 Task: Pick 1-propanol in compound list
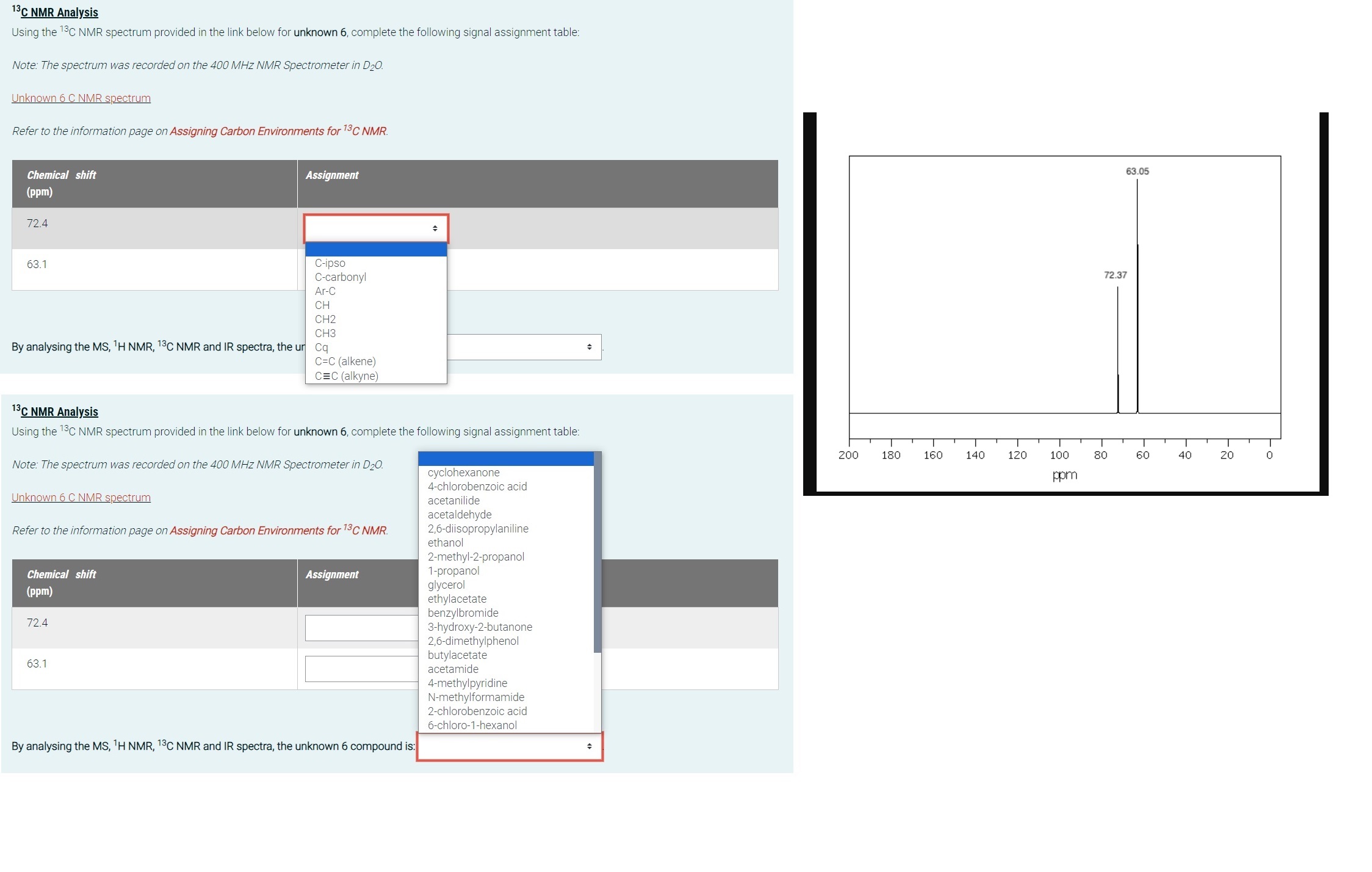point(453,571)
